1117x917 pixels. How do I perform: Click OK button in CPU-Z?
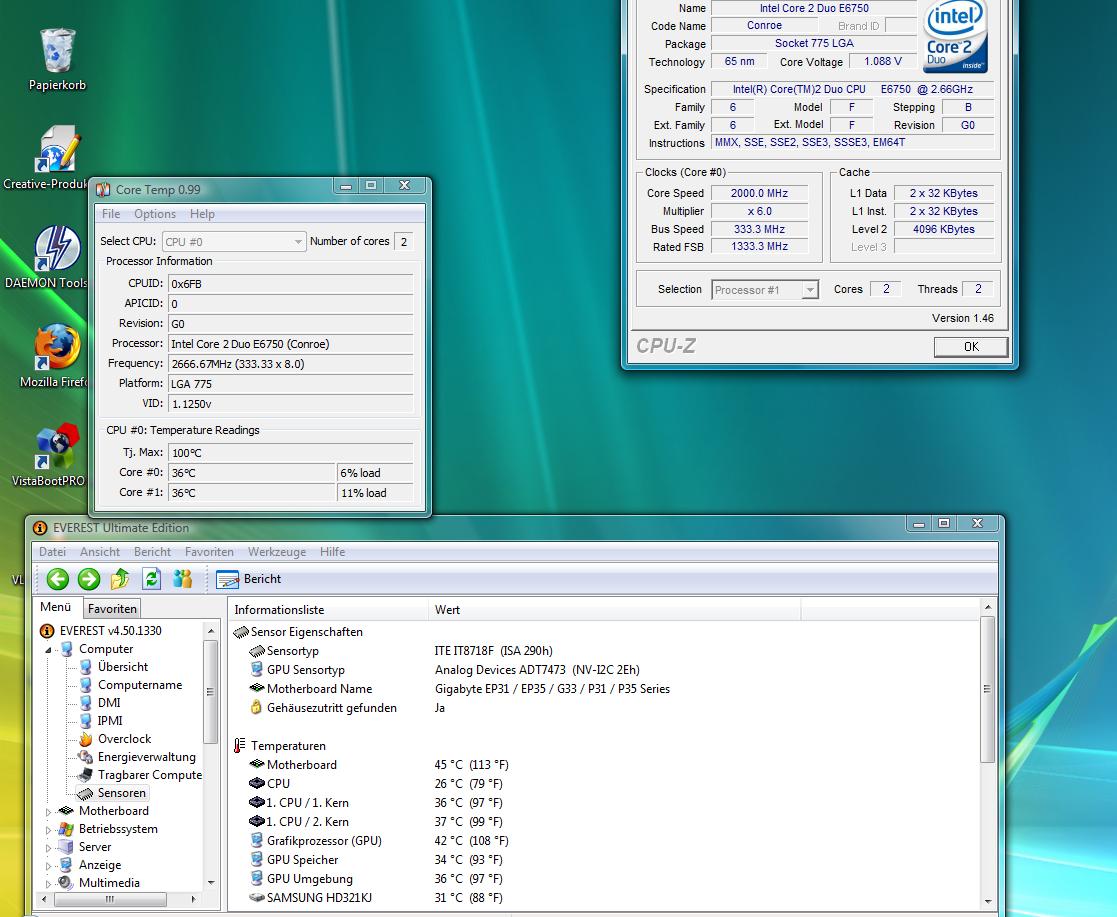pyautogui.click(x=971, y=346)
